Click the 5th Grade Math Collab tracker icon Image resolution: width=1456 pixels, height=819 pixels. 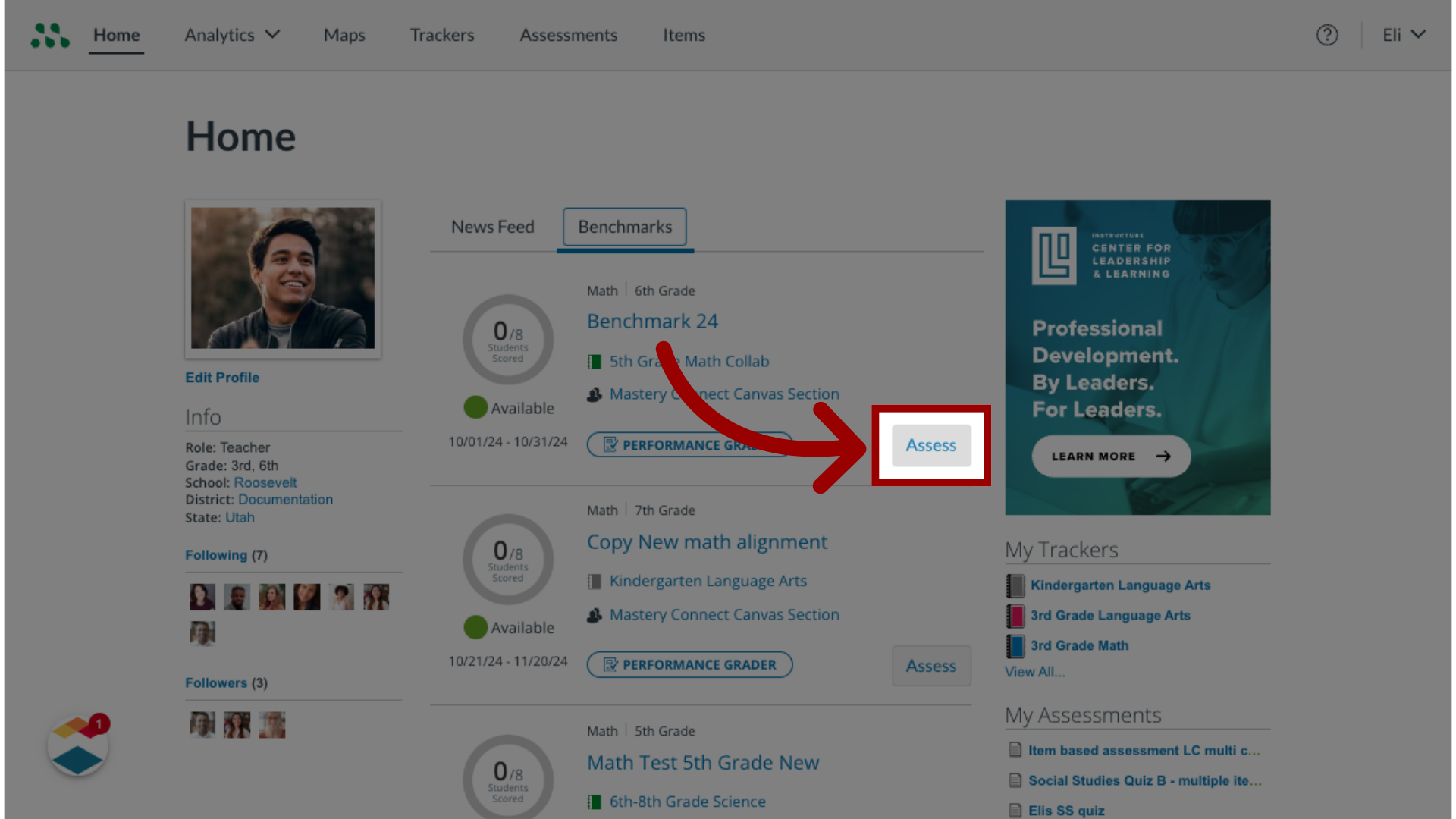[x=594, y=360]
